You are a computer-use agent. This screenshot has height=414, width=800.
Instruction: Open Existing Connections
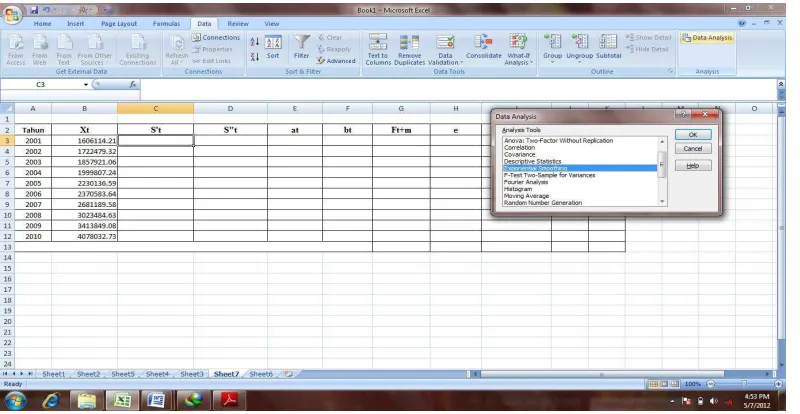[138, 50]
